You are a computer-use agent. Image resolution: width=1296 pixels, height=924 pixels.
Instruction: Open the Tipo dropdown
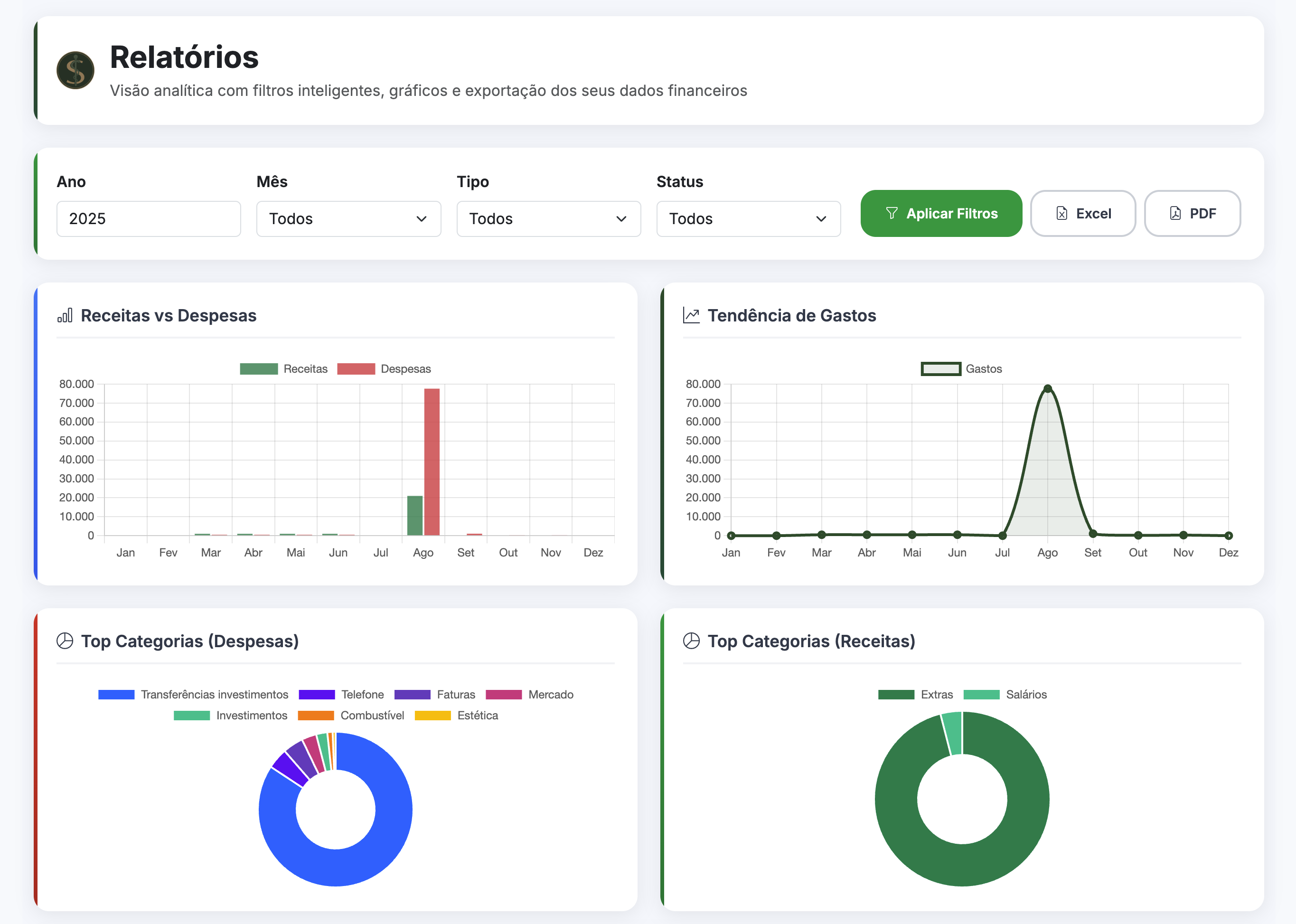coord(548,219)
